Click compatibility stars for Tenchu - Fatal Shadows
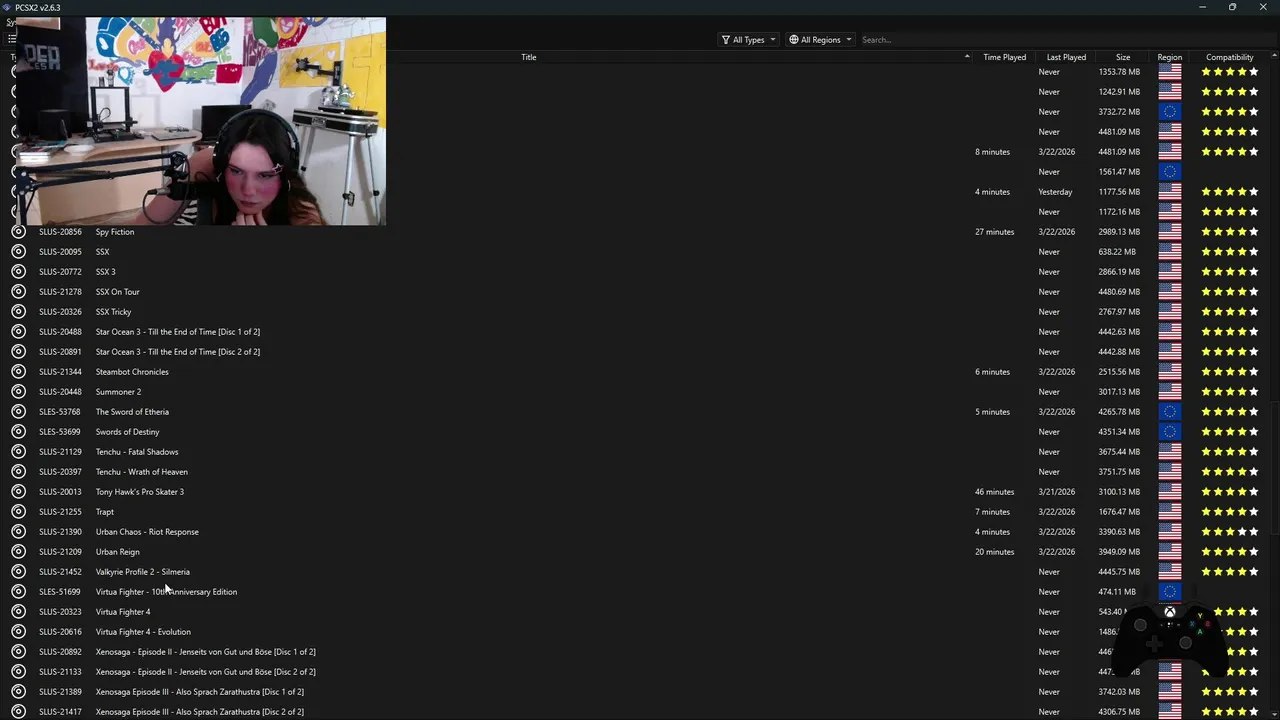Viewport: 1280px width, 720px height. (x=1230, y=451)
